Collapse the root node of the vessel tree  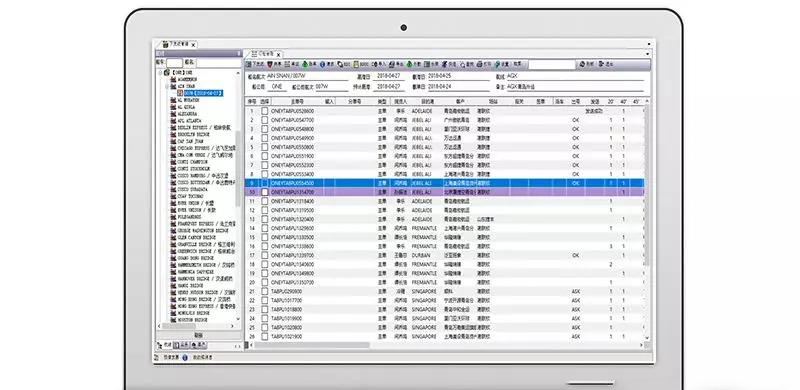coord(160,73)
